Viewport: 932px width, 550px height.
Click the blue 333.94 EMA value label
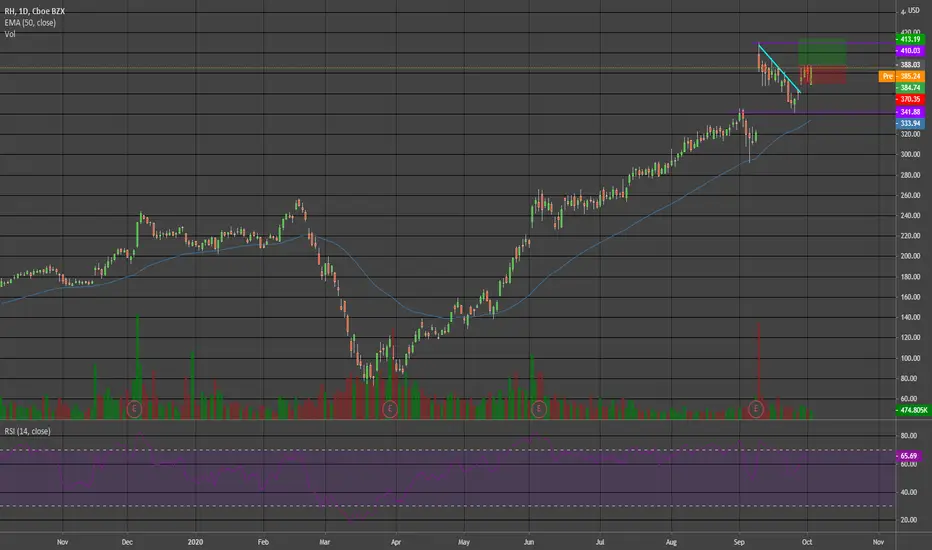[x=910, y=124]
